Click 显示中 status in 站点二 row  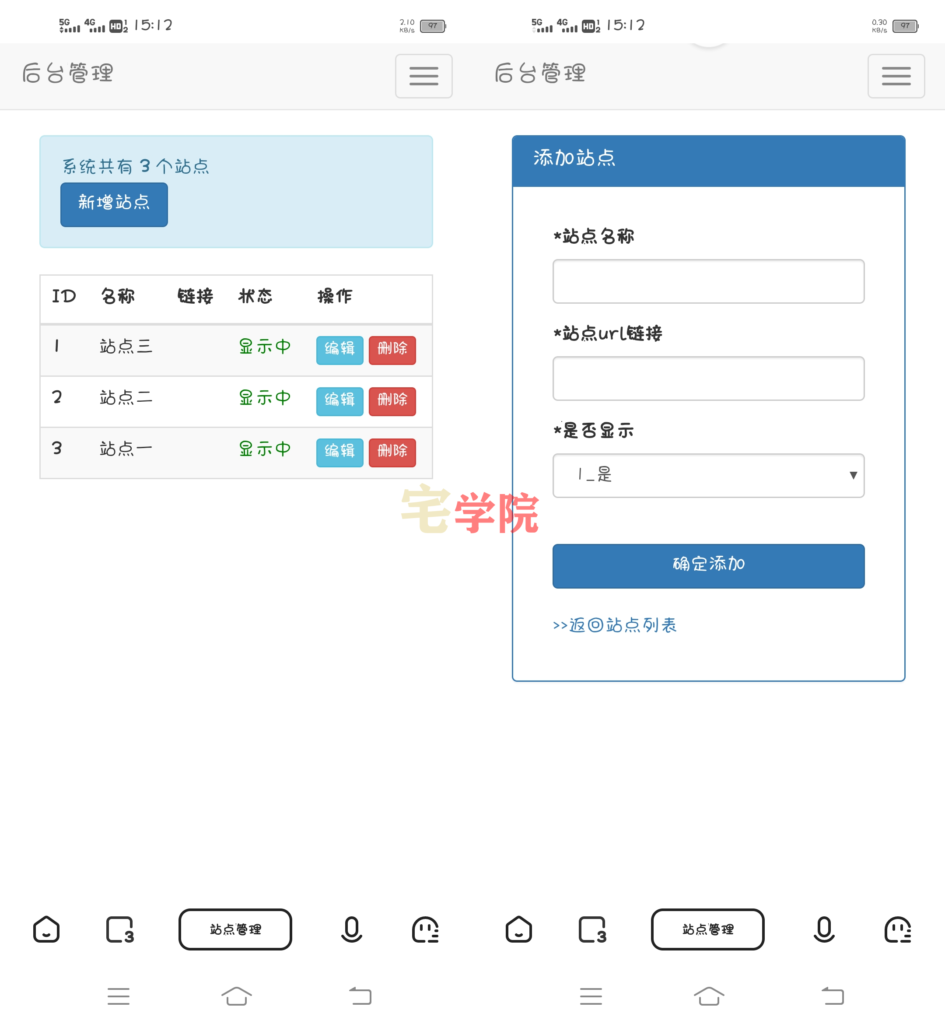[x=264, y=398]
